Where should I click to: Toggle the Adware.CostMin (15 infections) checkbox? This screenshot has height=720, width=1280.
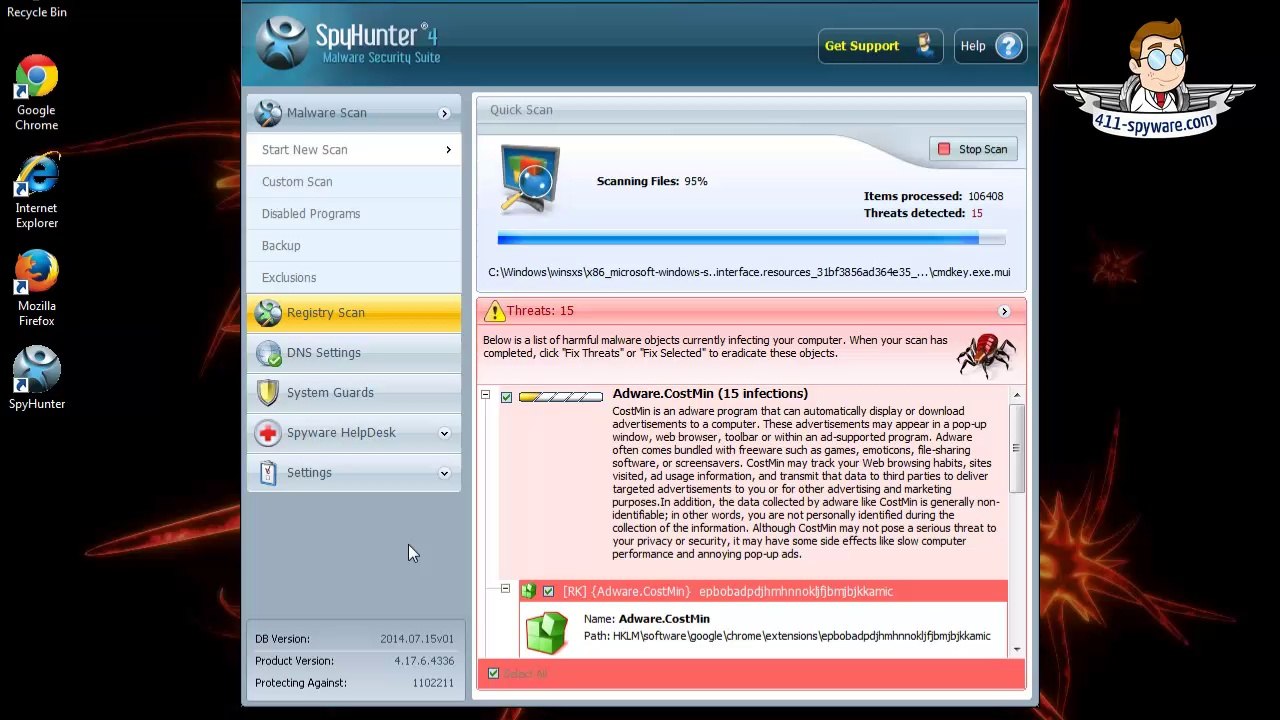(x=506, y=397)
